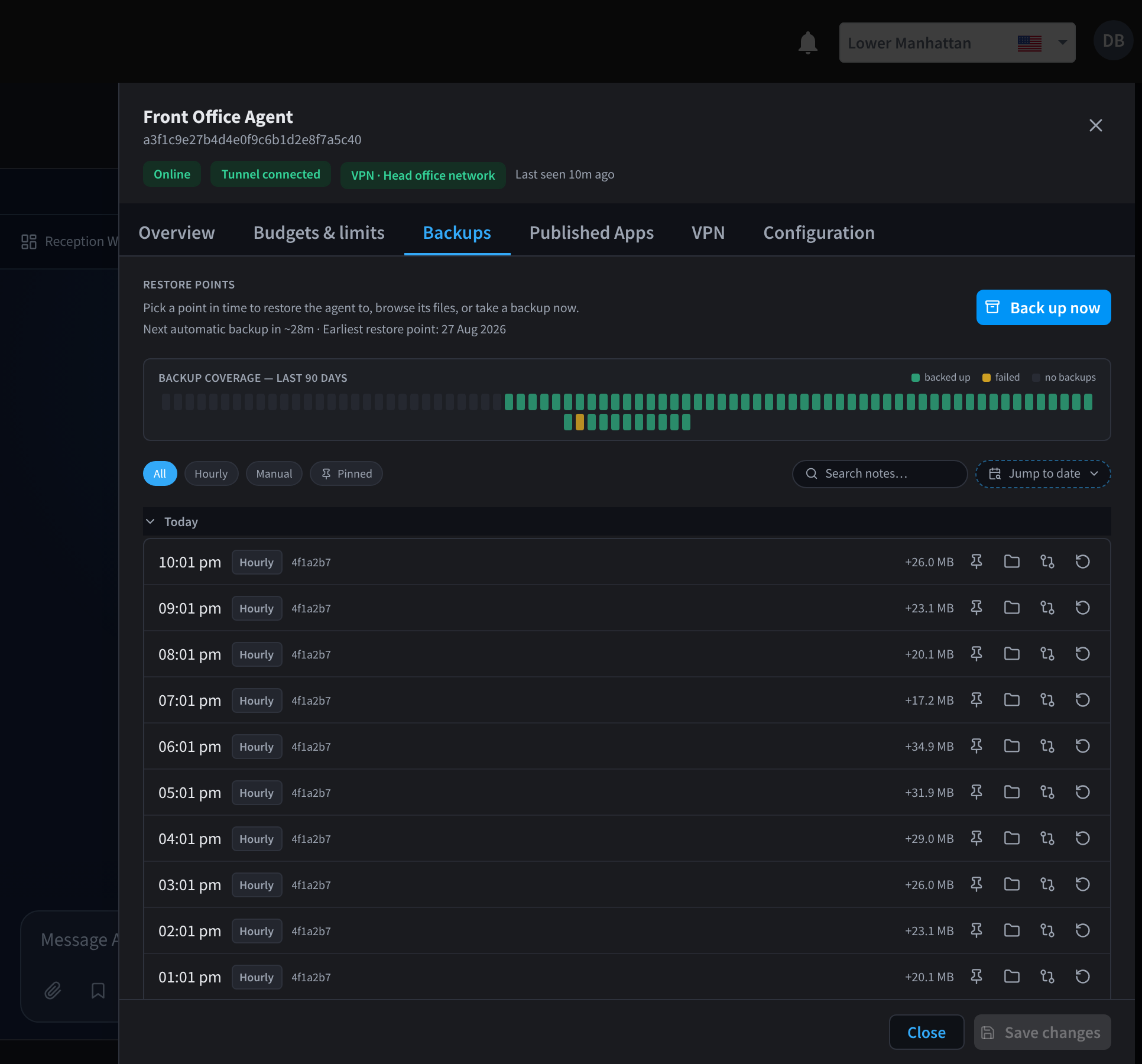Go to the Published Apps tab
Viewport: 1142px width, 1064px height.
[x=592, y=232]
